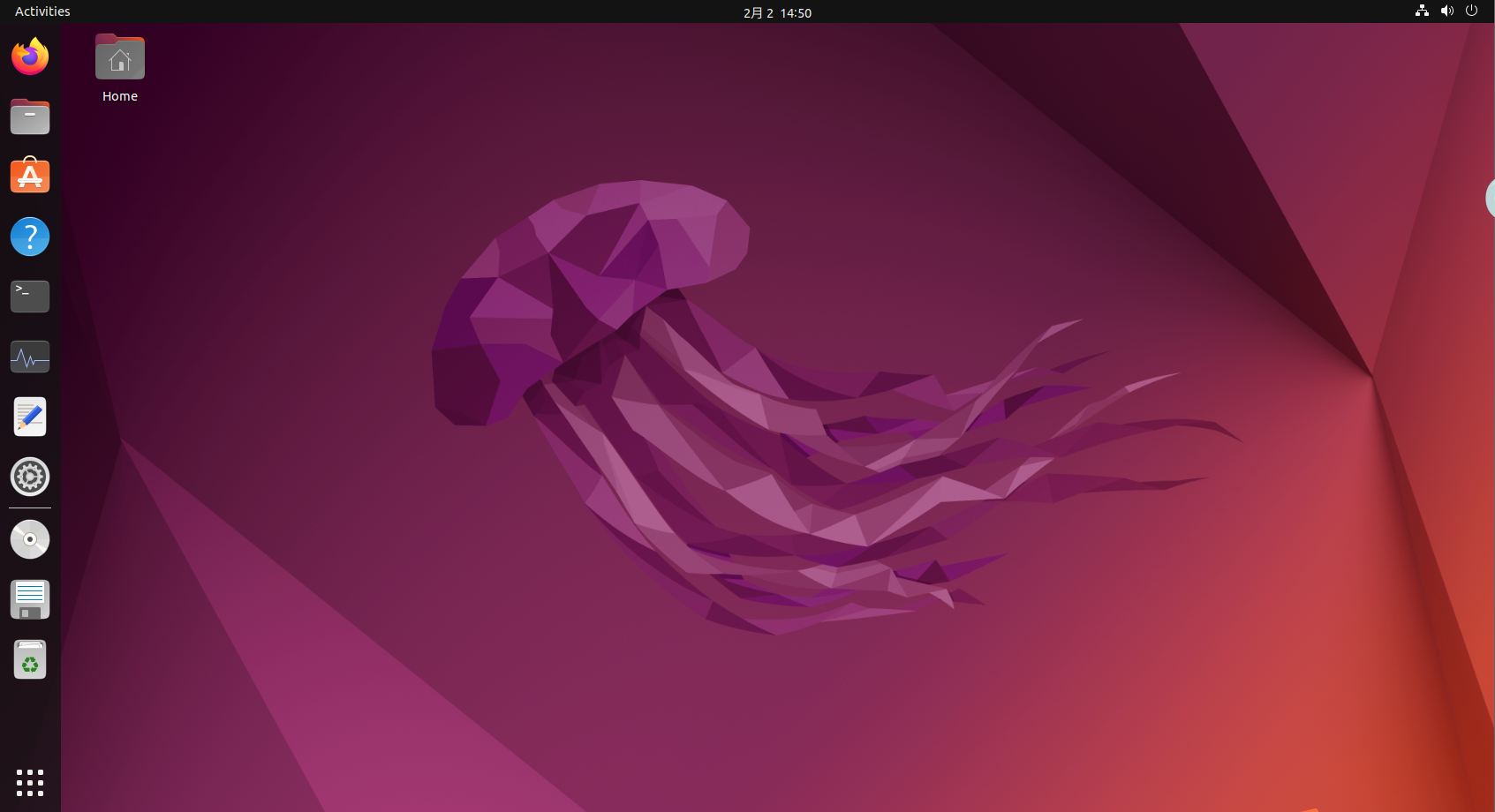Click the power icon in top bar
This screenshot has width=1495, height=812.
coord(1471,11)
